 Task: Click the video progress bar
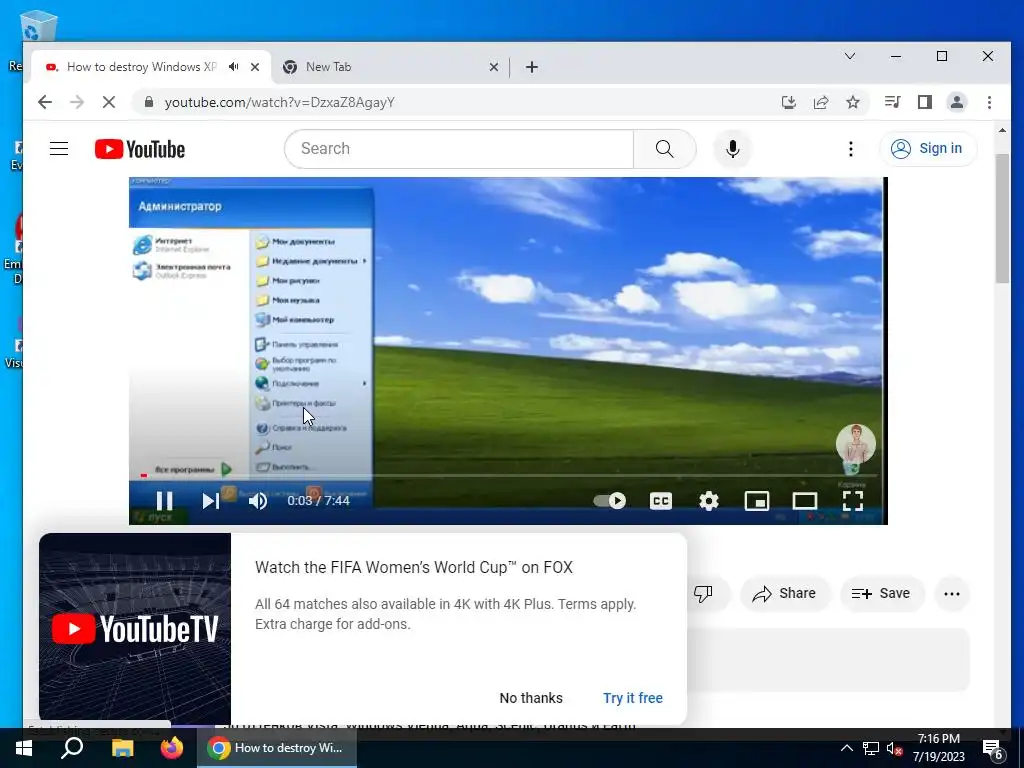click(507, 475)
